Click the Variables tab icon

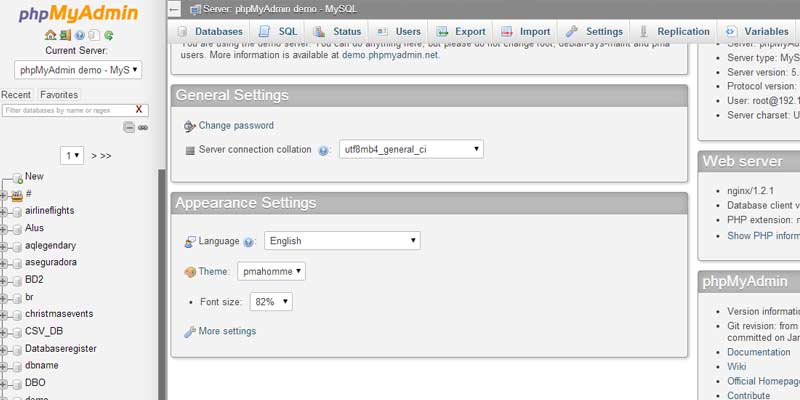point(731,32)
